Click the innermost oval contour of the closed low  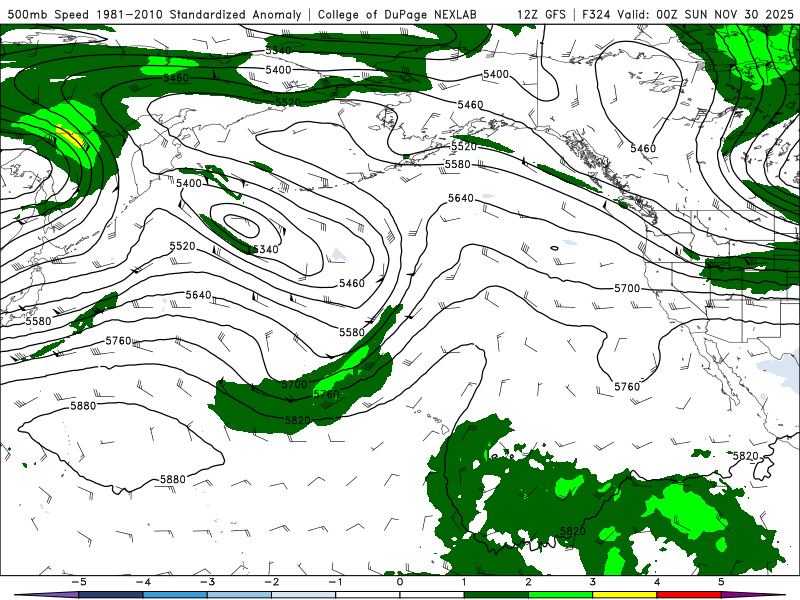[242, 225]
